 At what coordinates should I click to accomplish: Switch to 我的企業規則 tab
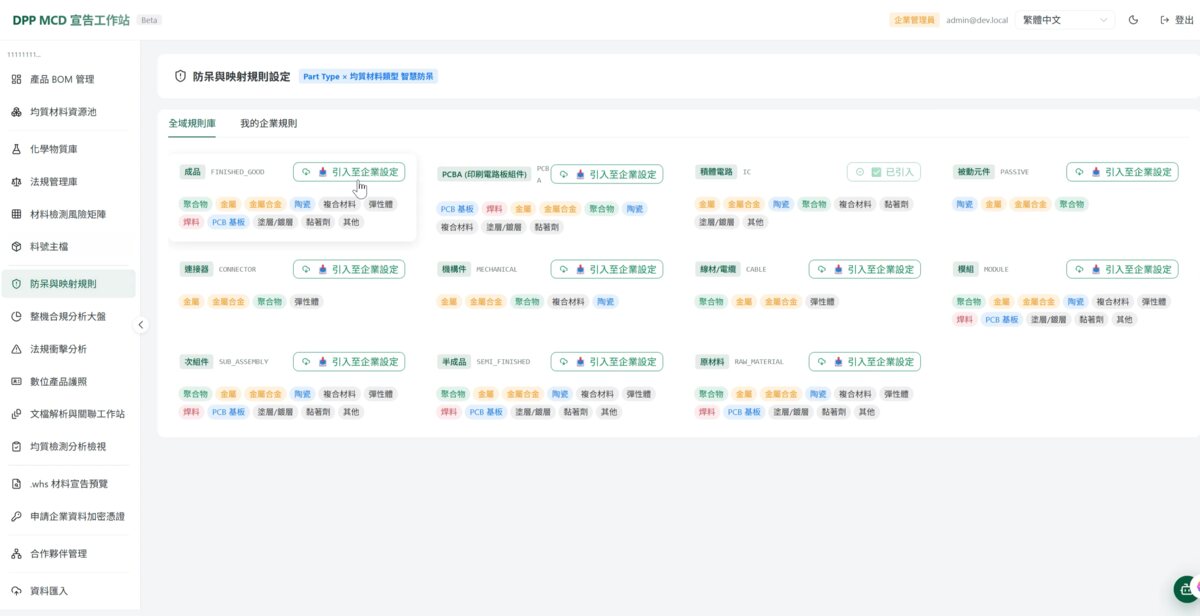[268, 123]
